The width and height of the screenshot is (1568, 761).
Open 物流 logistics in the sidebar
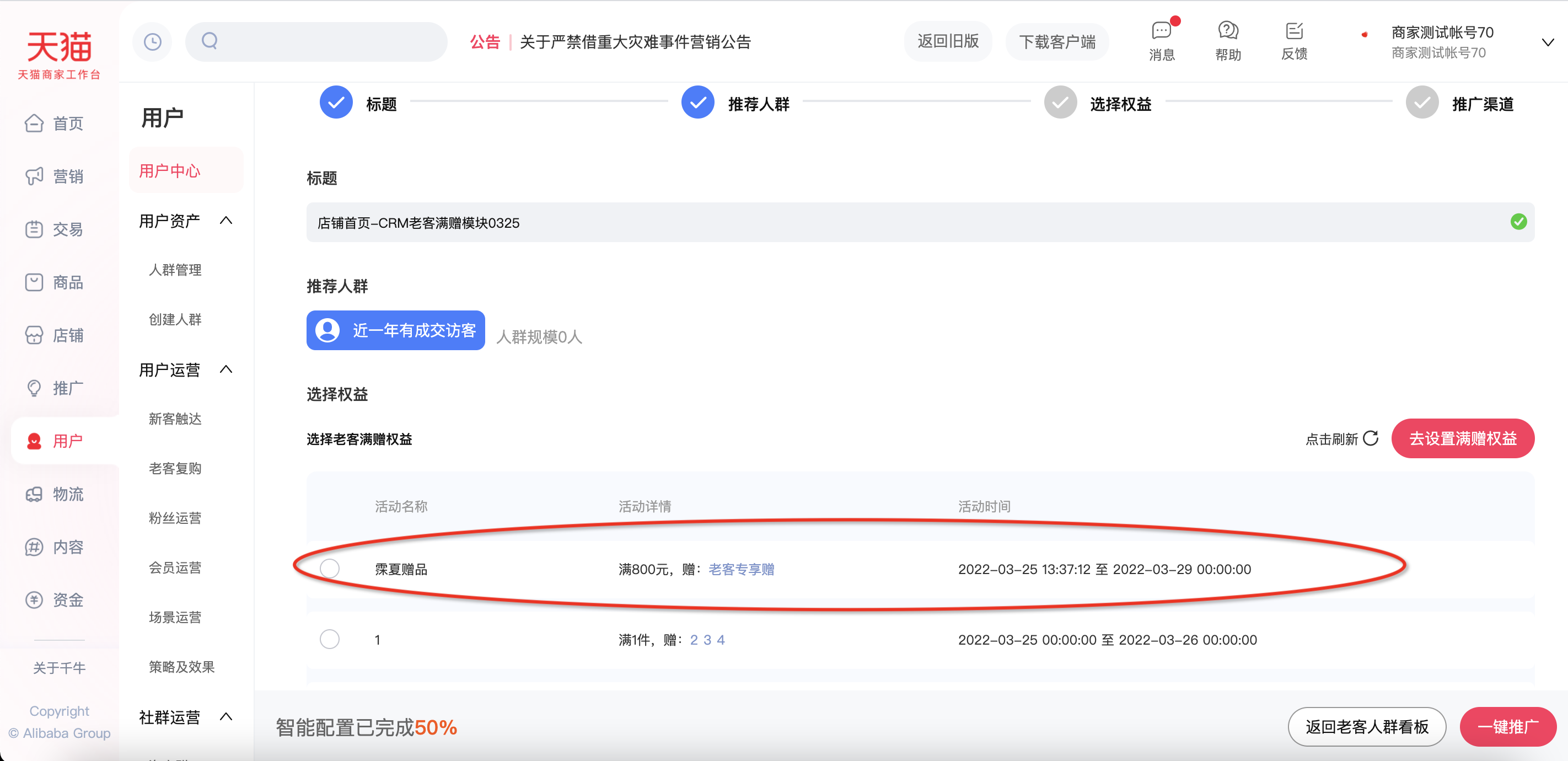click(x=55, y=494)
